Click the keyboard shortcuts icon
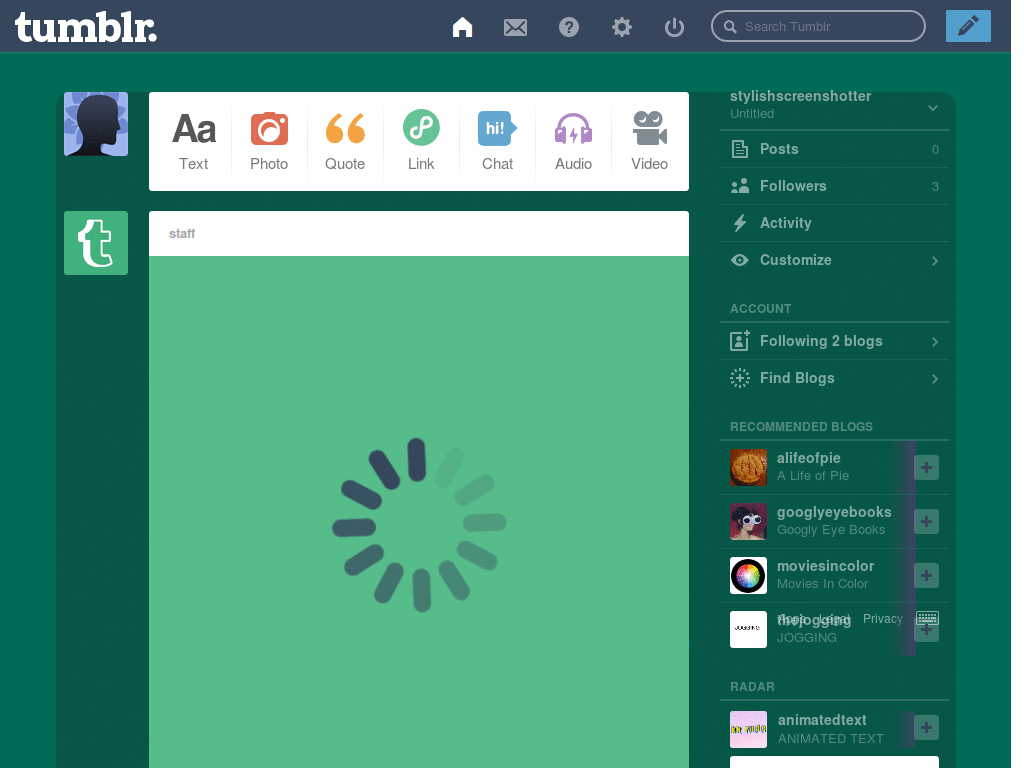 click(x=927, y=618)
